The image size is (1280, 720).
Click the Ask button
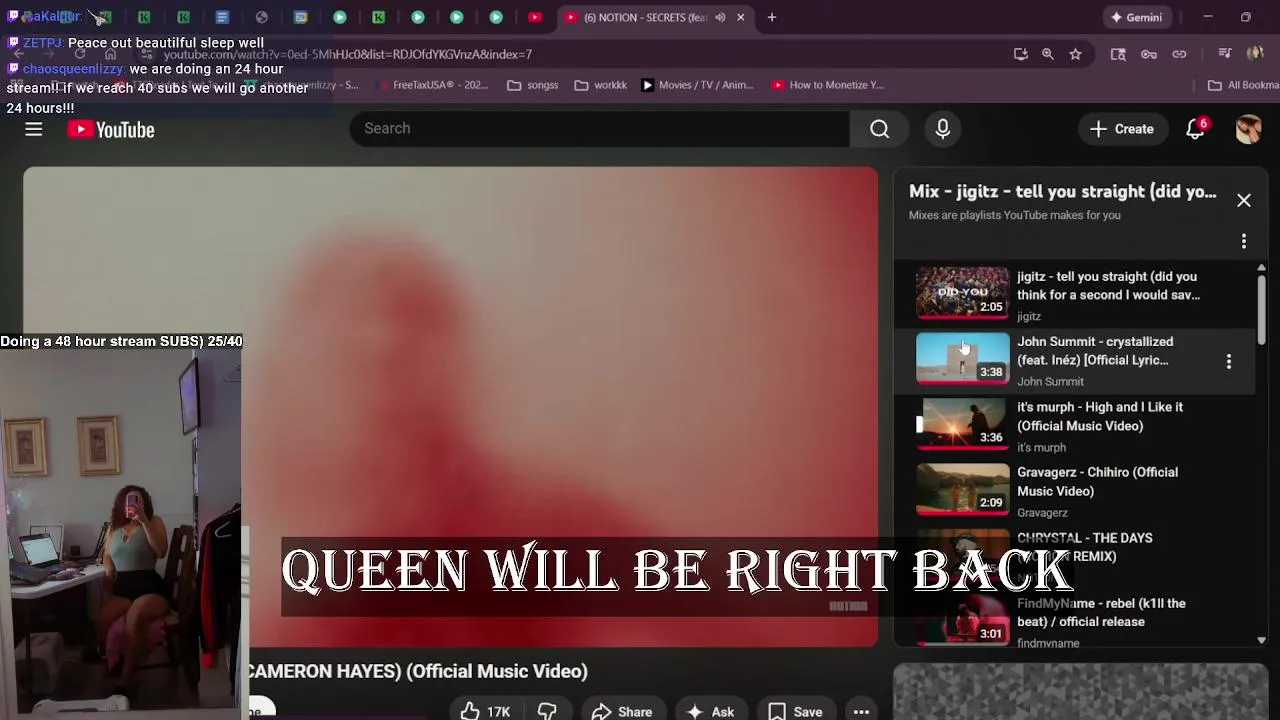(x=711, y=711)
